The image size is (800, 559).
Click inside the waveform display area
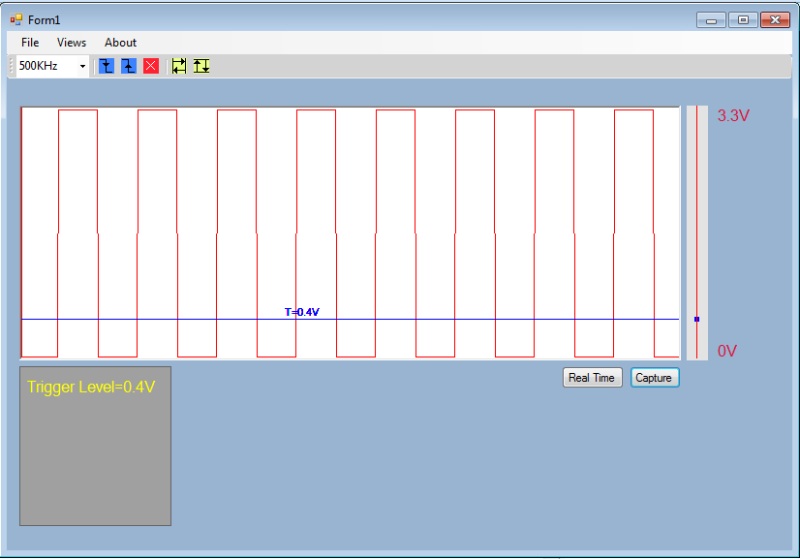350,200
